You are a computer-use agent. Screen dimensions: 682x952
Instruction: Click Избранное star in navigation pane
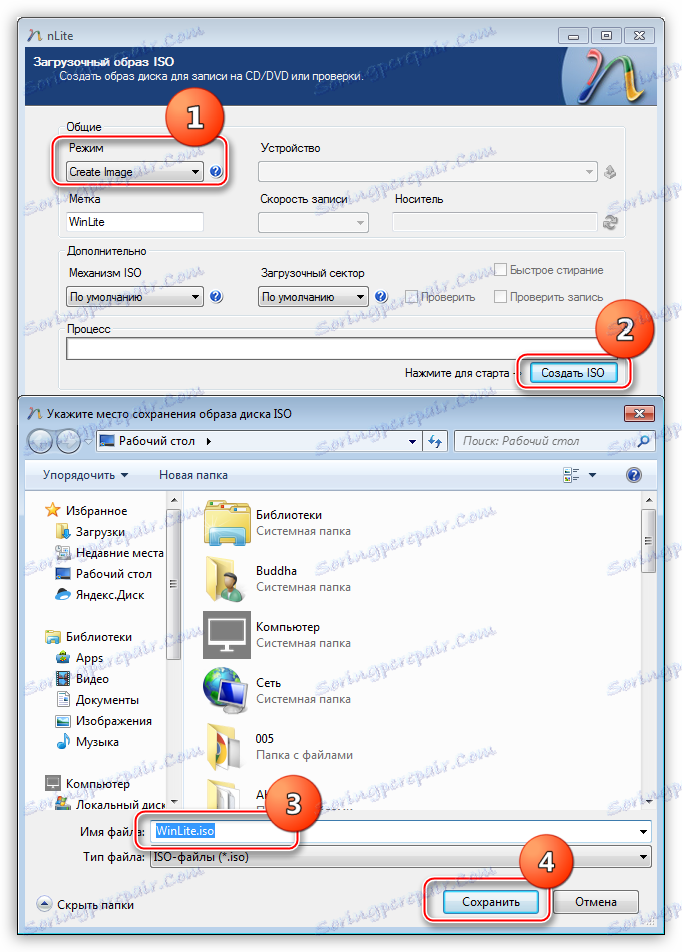click(53, 510)
